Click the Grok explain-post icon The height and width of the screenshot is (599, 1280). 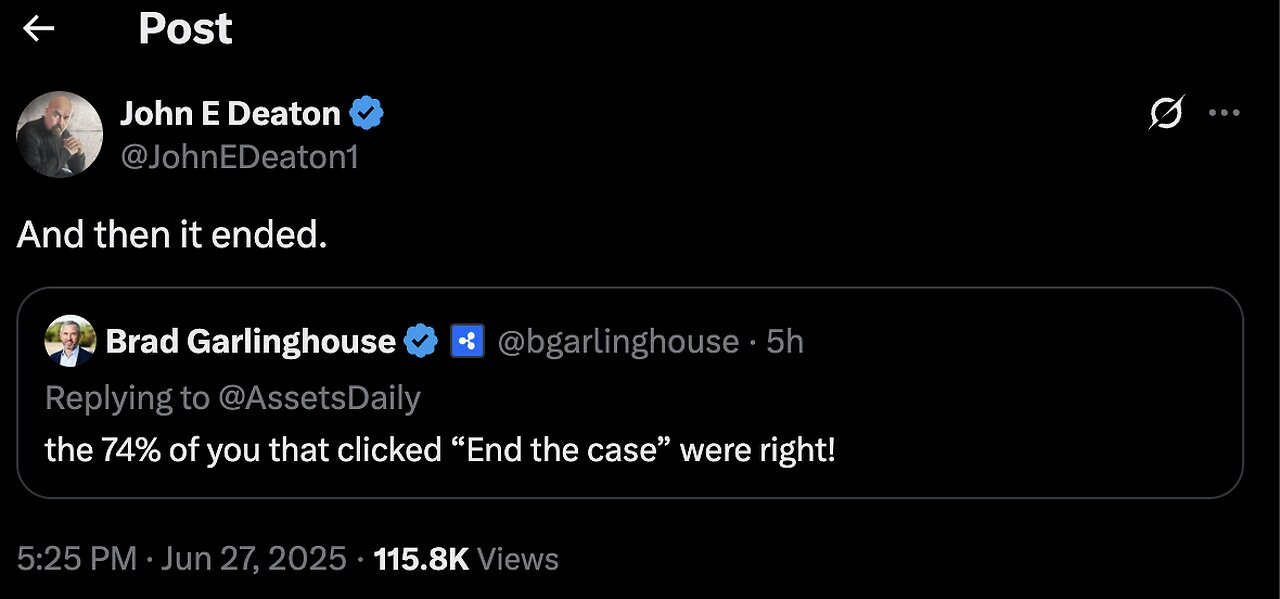1167,113
